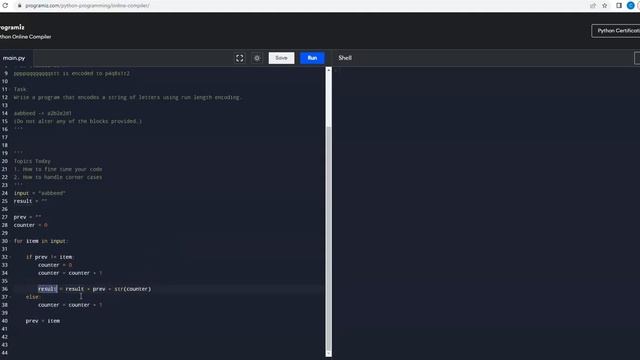Click 'counter = counter + 1' on line 38
The width and height of the screenshot is (640, 360).
tap(70, 305)
